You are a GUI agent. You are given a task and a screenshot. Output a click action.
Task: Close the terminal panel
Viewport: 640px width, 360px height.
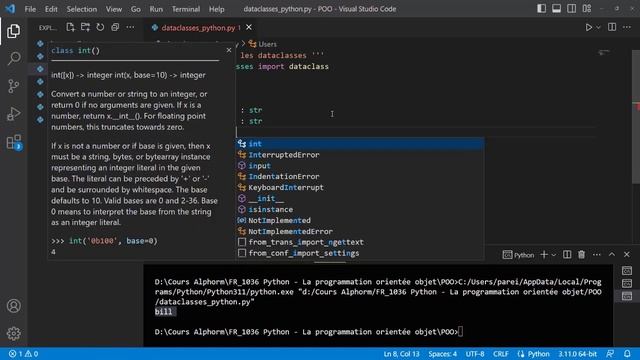[x=627, y=255]
